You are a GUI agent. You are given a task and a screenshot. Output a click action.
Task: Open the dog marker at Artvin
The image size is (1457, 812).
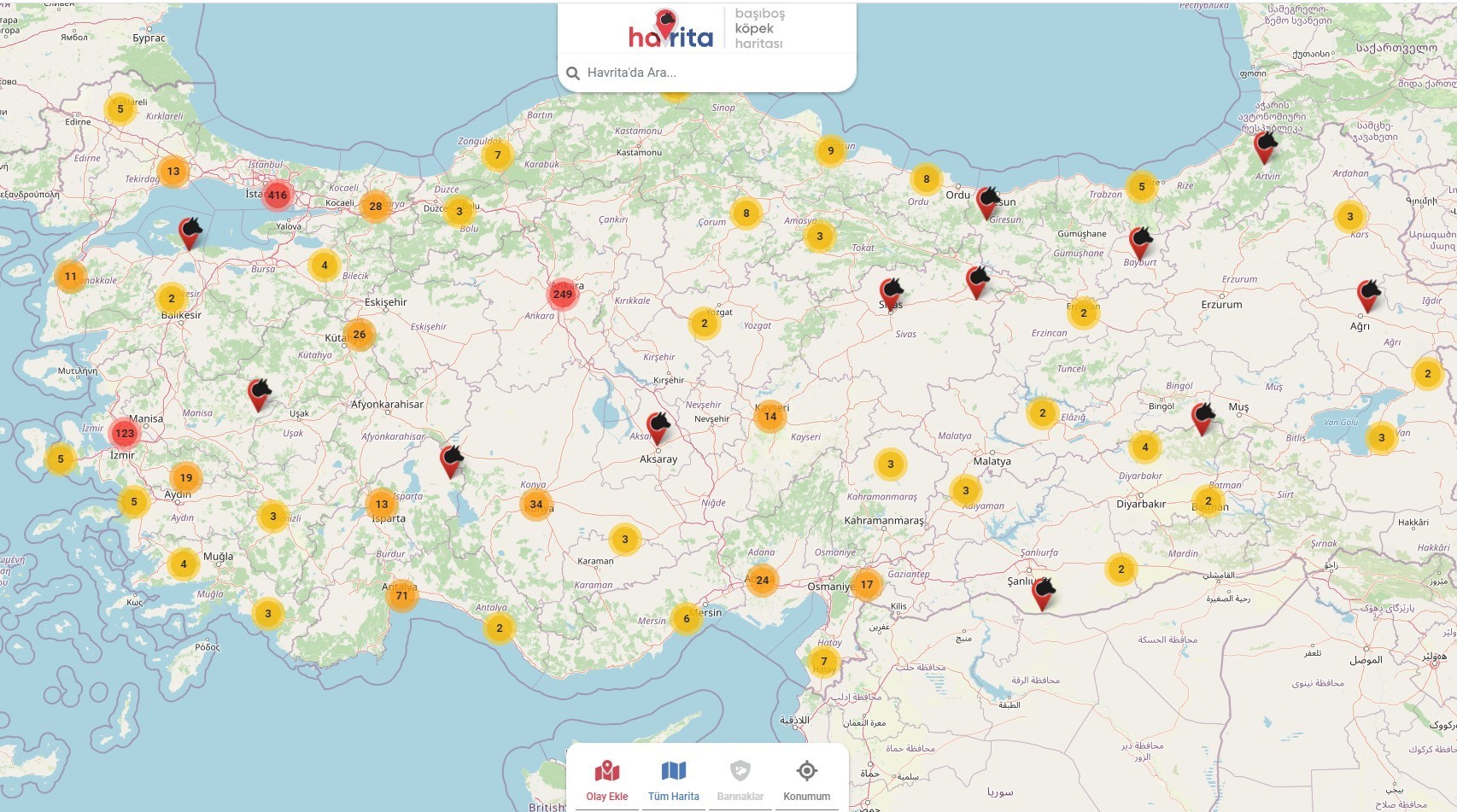[1265, 147]
